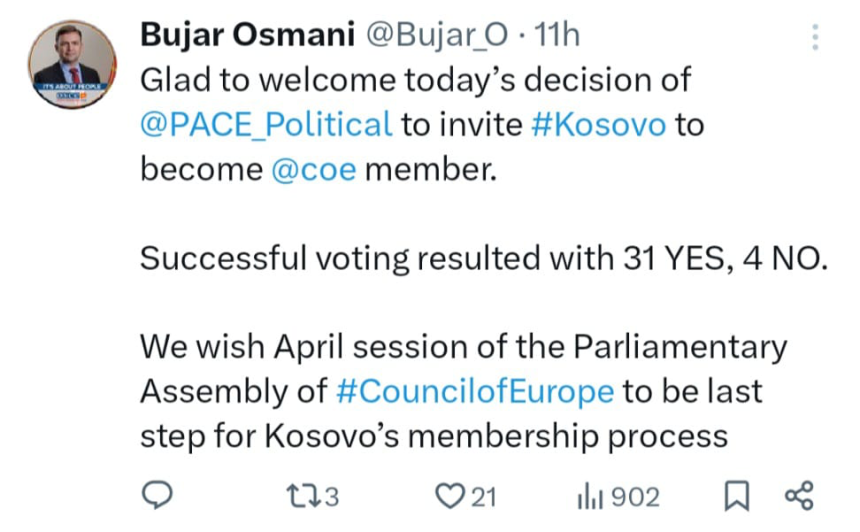Click the sentence about 31 YES, 4 NO
The height and width of the screenshot is (532, 860).
click(484, 258)
